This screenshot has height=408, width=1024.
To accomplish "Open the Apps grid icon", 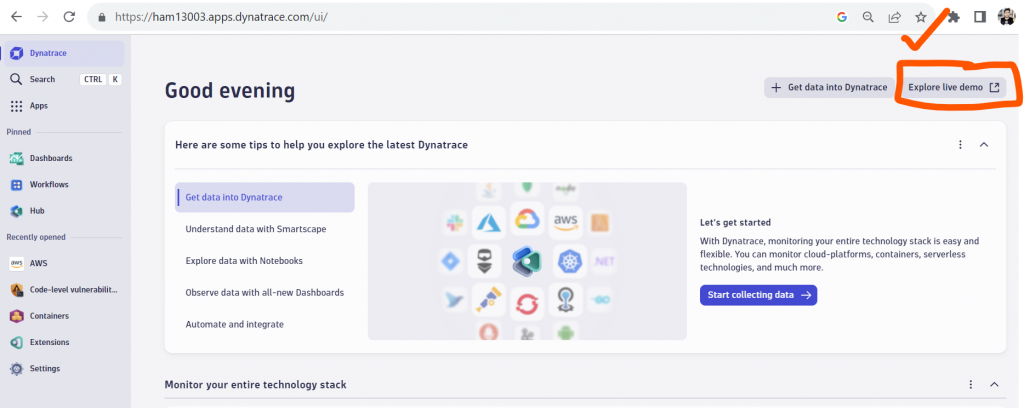I will click(x=16, y=106).
